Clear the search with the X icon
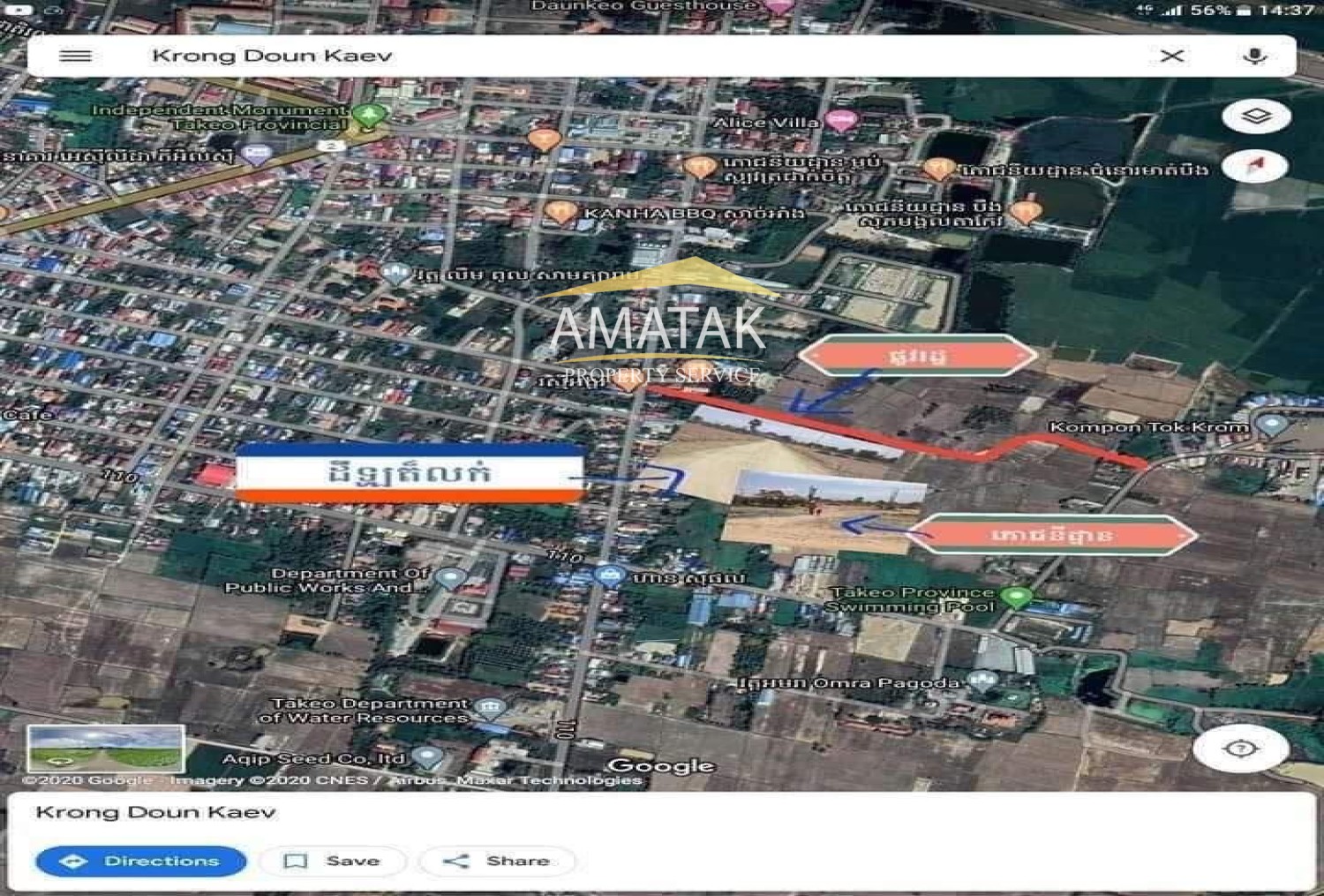This screenshot has width=1324, height=896. coord(1171,56)
